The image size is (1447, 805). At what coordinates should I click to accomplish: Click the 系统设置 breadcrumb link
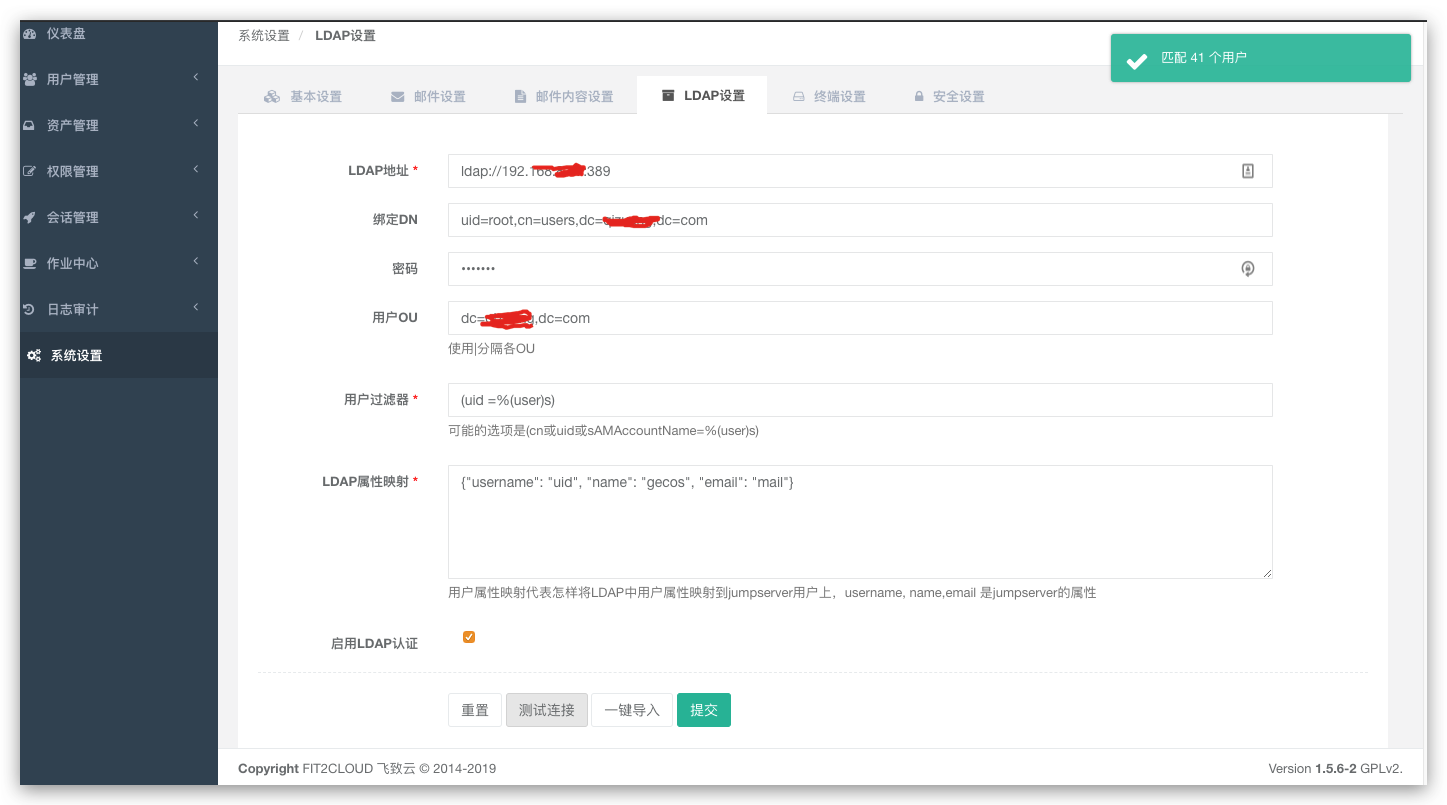[264, 36]
